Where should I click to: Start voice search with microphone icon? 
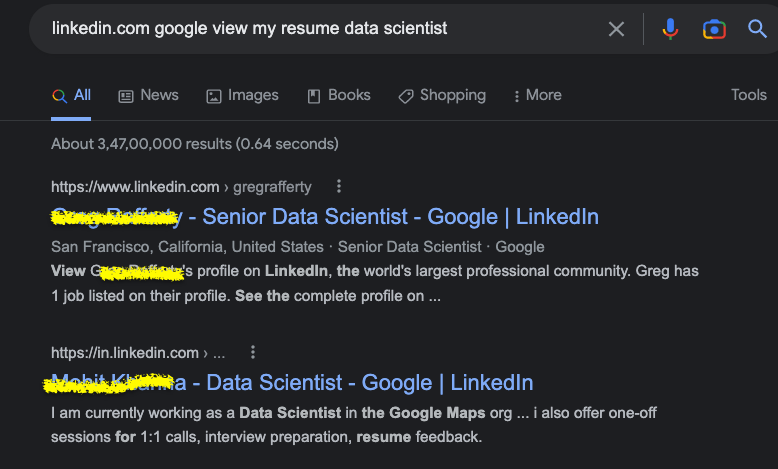point(670,29)
